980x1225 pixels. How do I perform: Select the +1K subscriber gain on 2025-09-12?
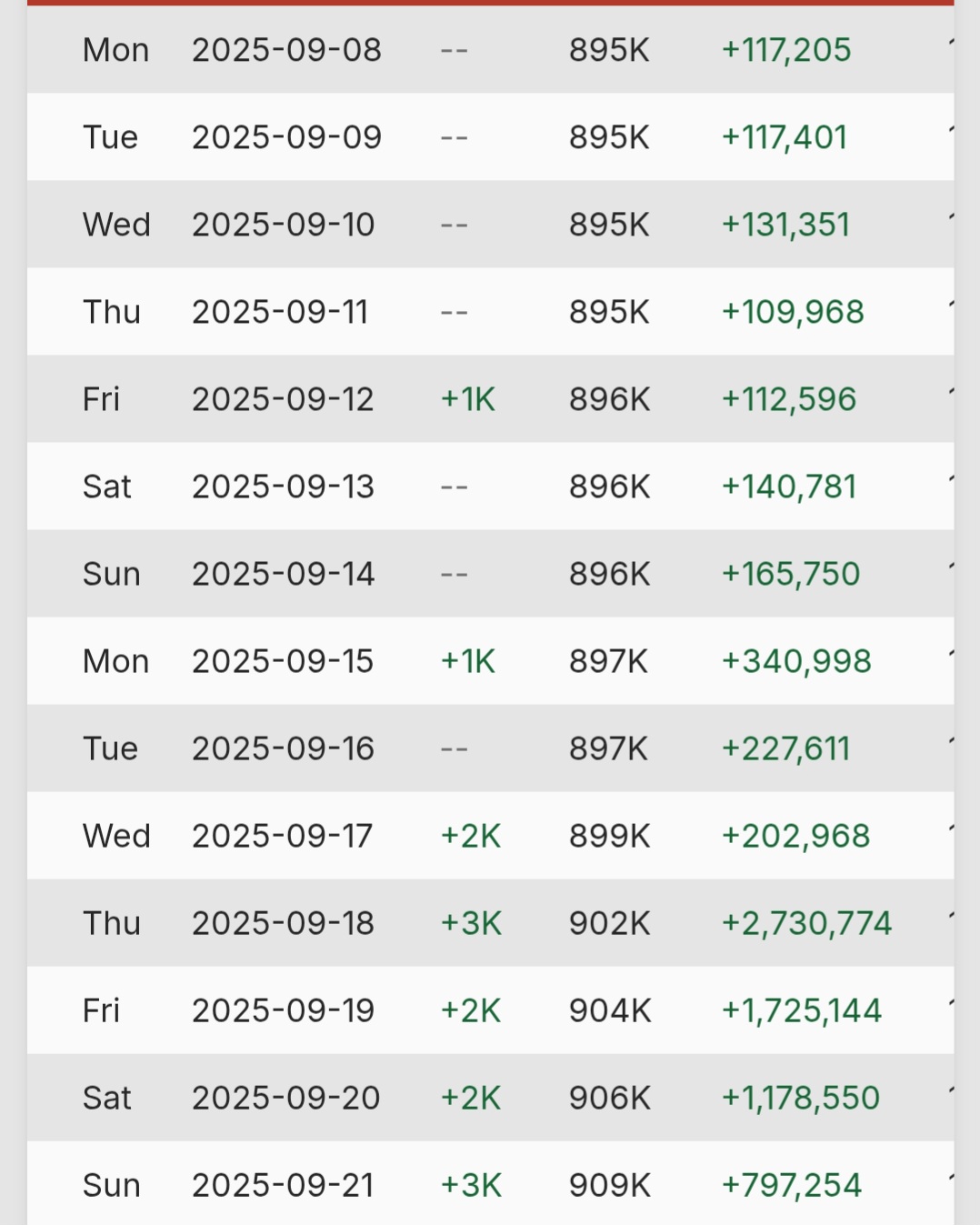click(467, 399)
